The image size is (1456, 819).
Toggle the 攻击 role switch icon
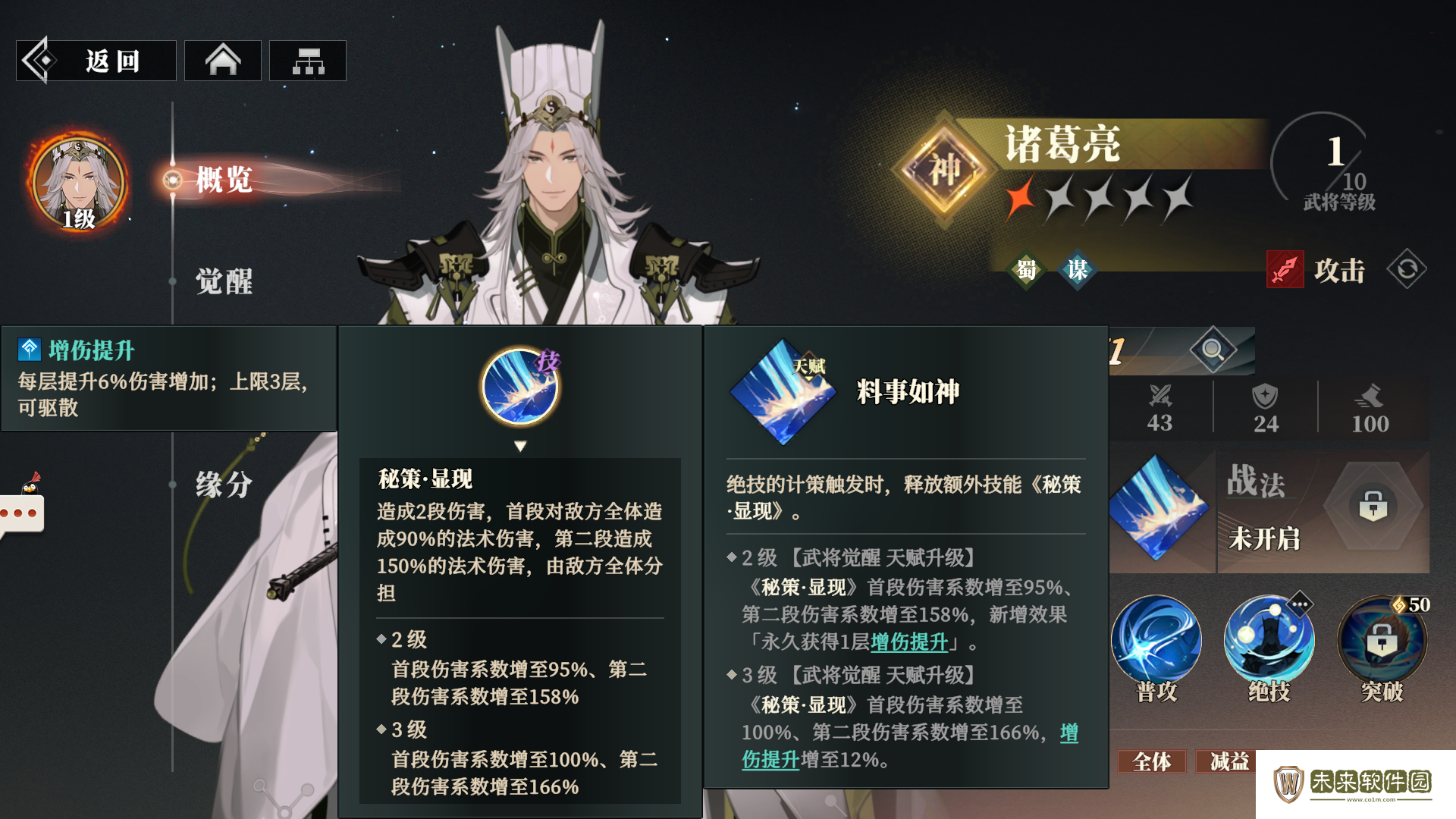coord(1407,269)
